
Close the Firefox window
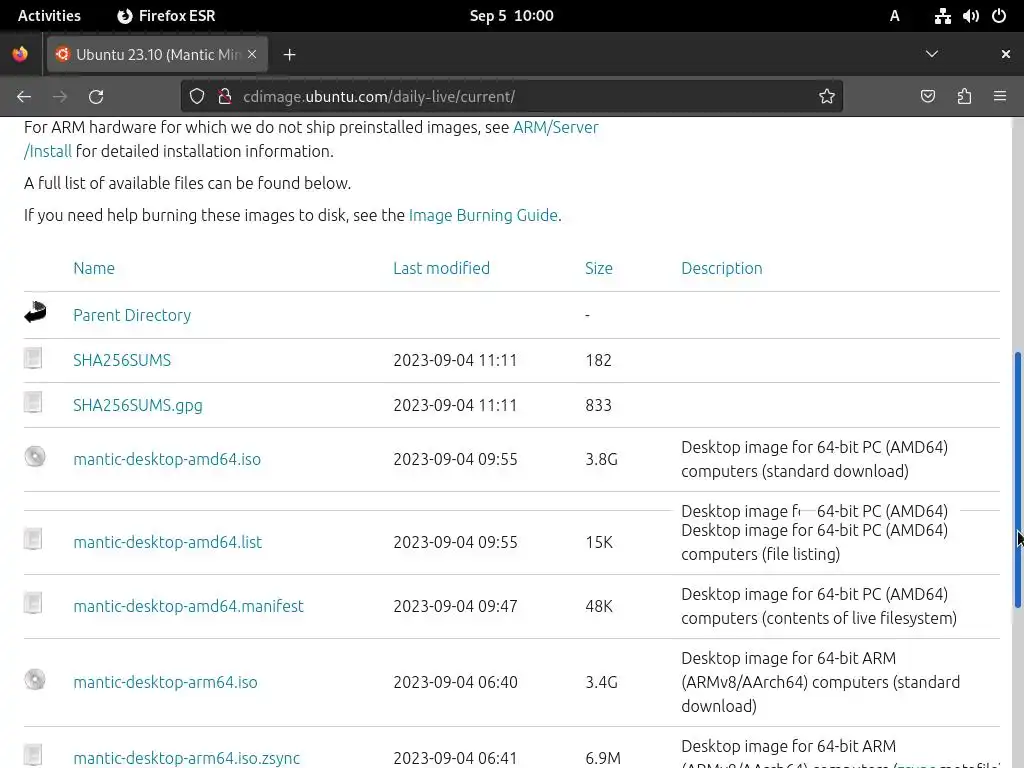point(1006,54)
